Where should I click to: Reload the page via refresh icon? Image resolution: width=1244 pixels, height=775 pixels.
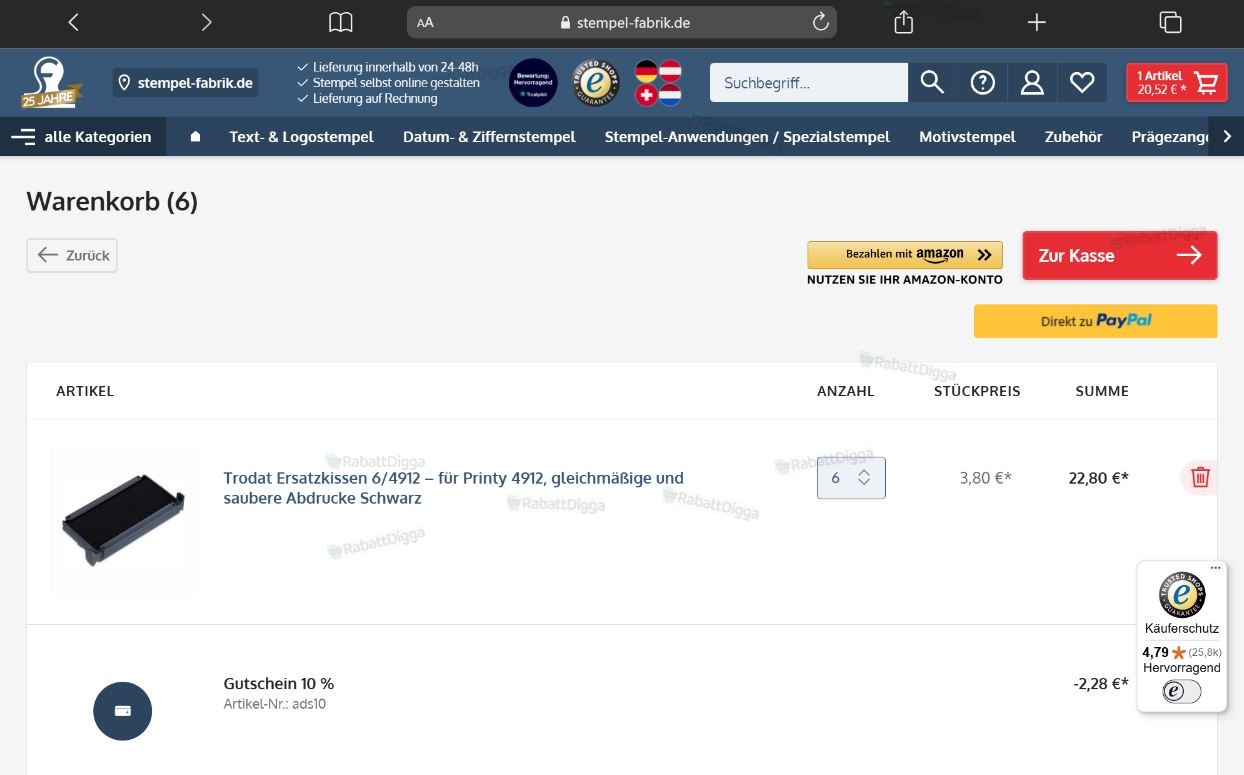click(x=820, y=22)
